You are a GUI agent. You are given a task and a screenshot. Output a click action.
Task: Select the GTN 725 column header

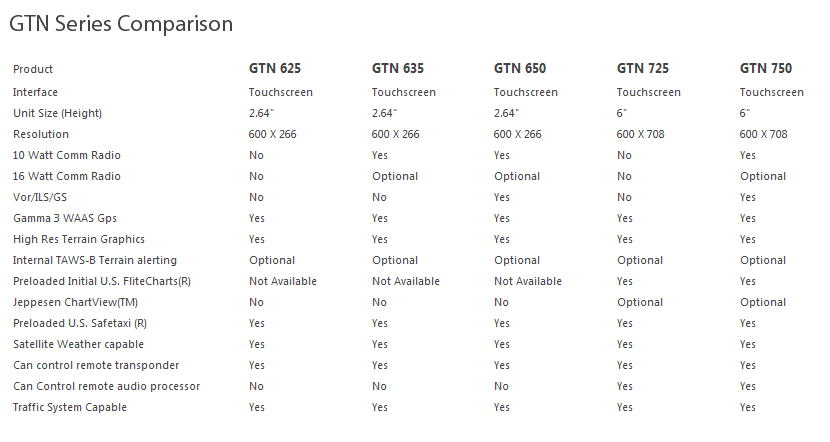tap(643, 68)
